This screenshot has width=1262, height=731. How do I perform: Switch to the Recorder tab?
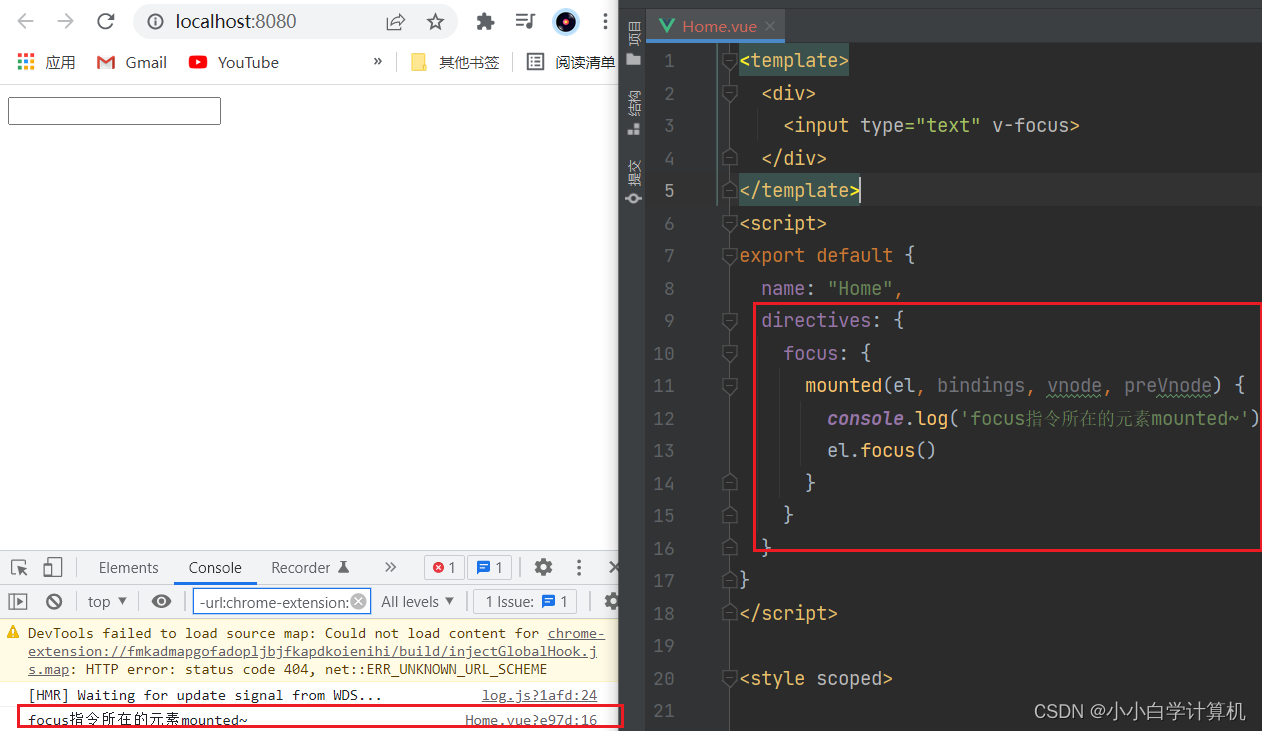(x=310, y=567)
